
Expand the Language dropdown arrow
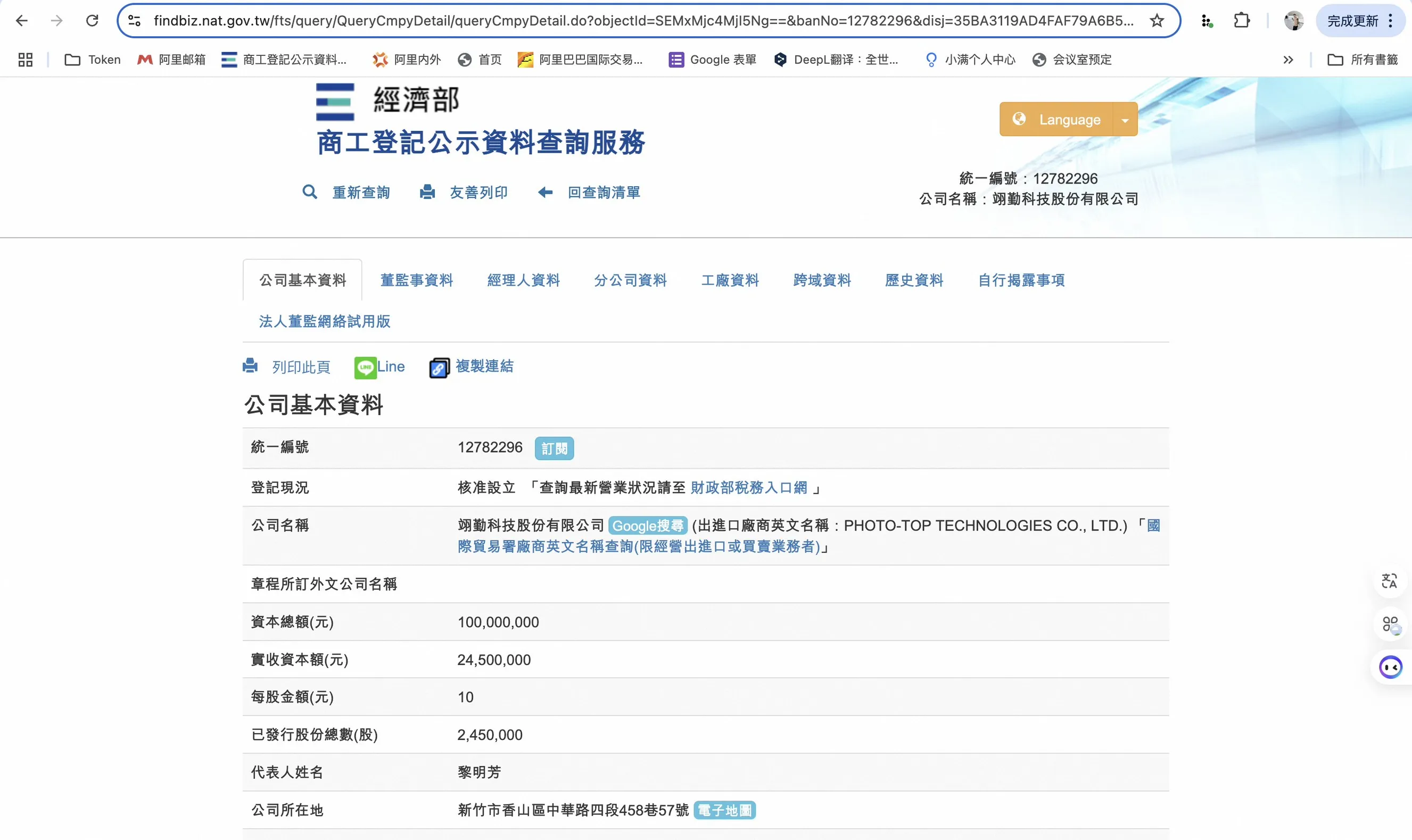click(1125, 120)
